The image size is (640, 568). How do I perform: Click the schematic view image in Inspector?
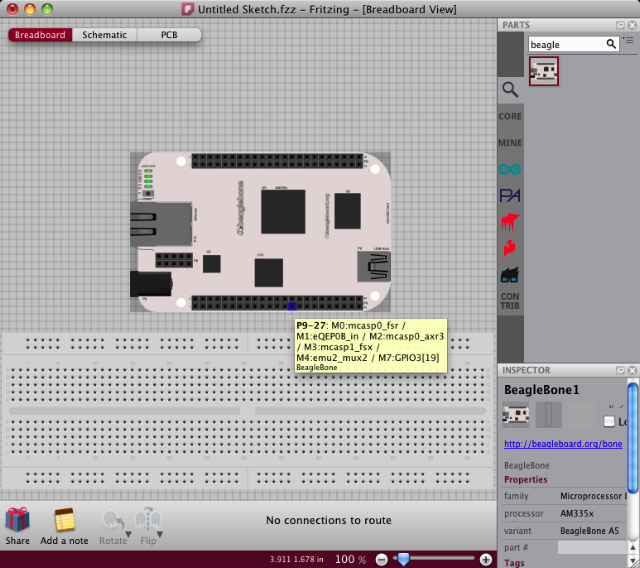(x=549, y=415)
